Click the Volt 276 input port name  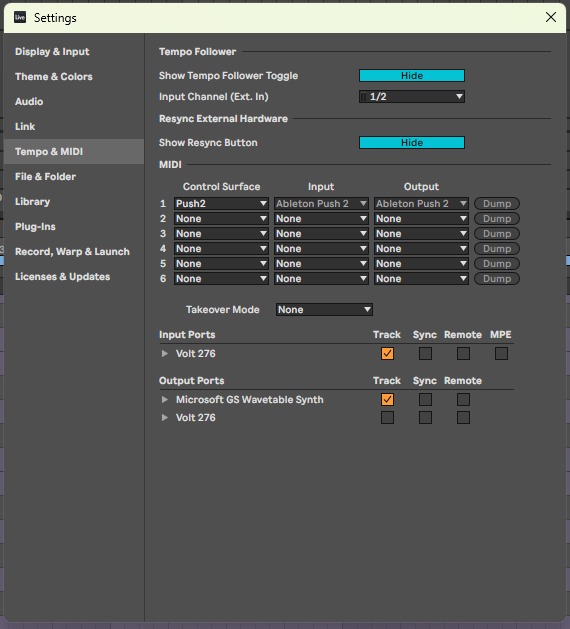pyautogui.click(x=196, y=353)
